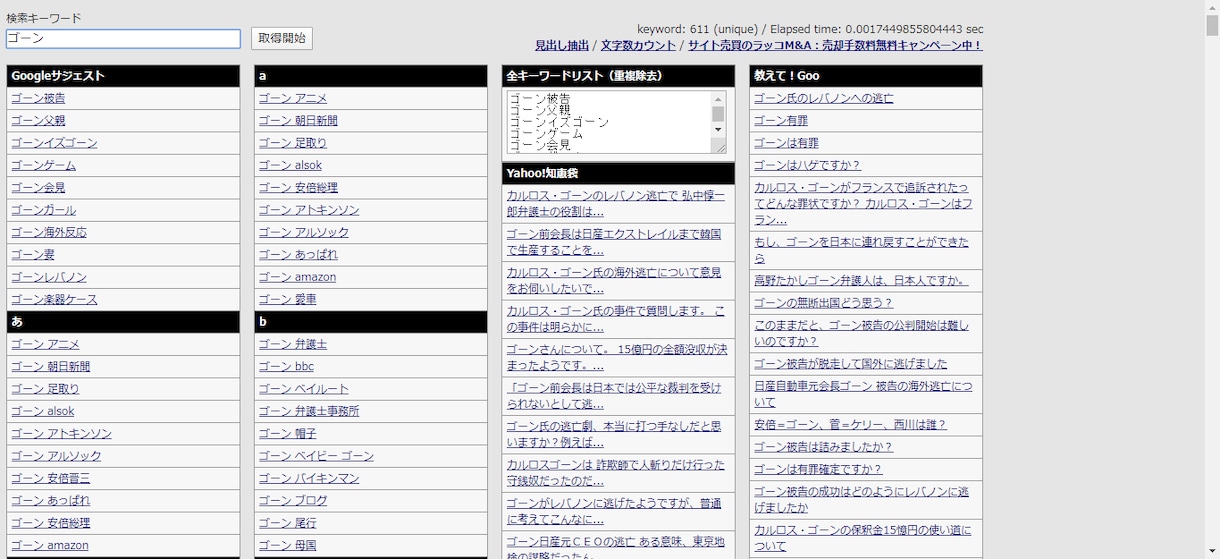
Task: Open ゴーン 弁護士 link
Action: (x=293, y=344)
